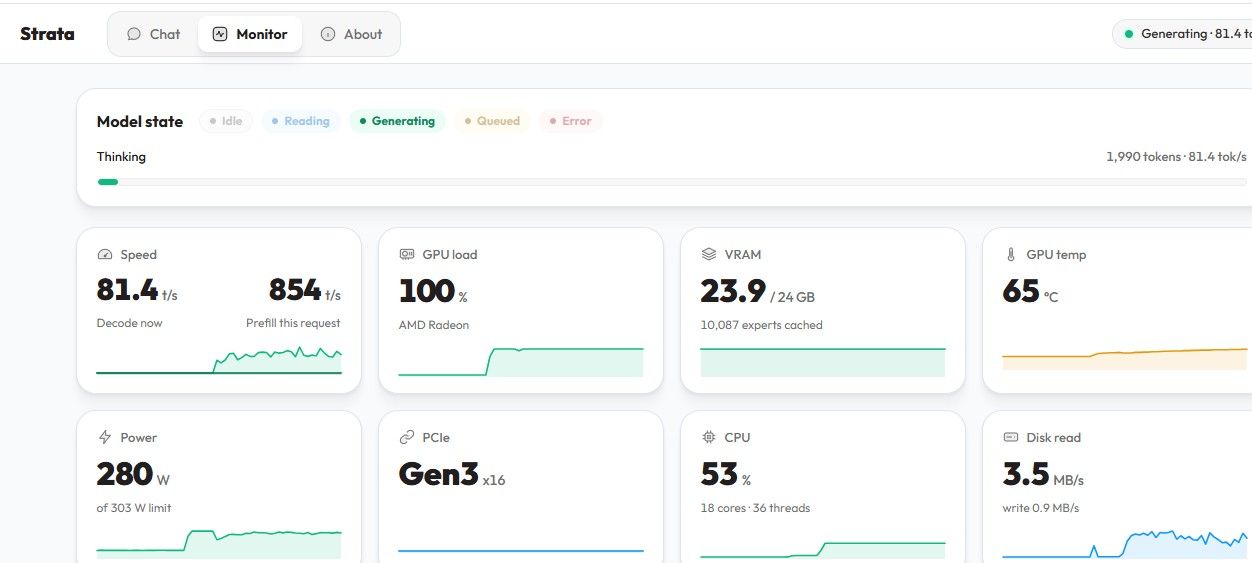Screen dimensions: 1252x563
Task: Open the Chat tab
Action: point(153,34)
